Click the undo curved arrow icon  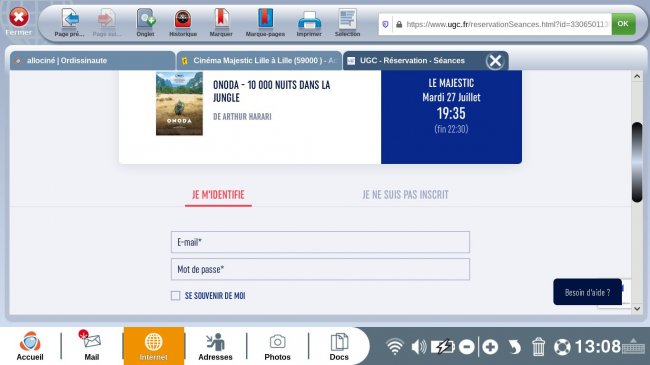click(x=514, y=347)
